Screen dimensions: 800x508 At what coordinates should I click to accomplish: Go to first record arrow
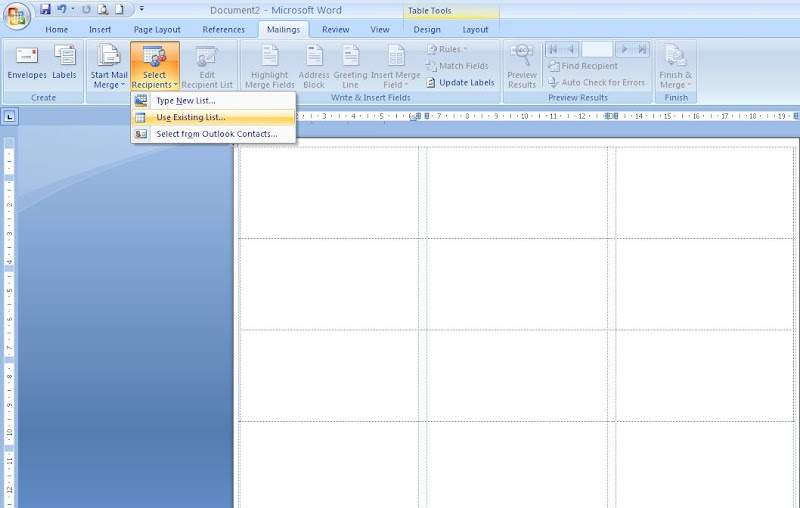(x=554, y=49)
